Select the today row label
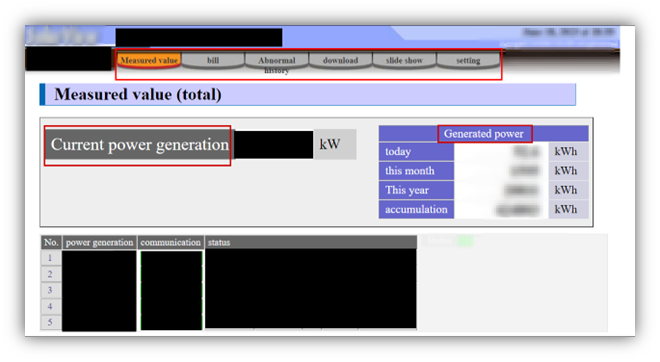This screenshot has width=660, height=362. (416, 152)
